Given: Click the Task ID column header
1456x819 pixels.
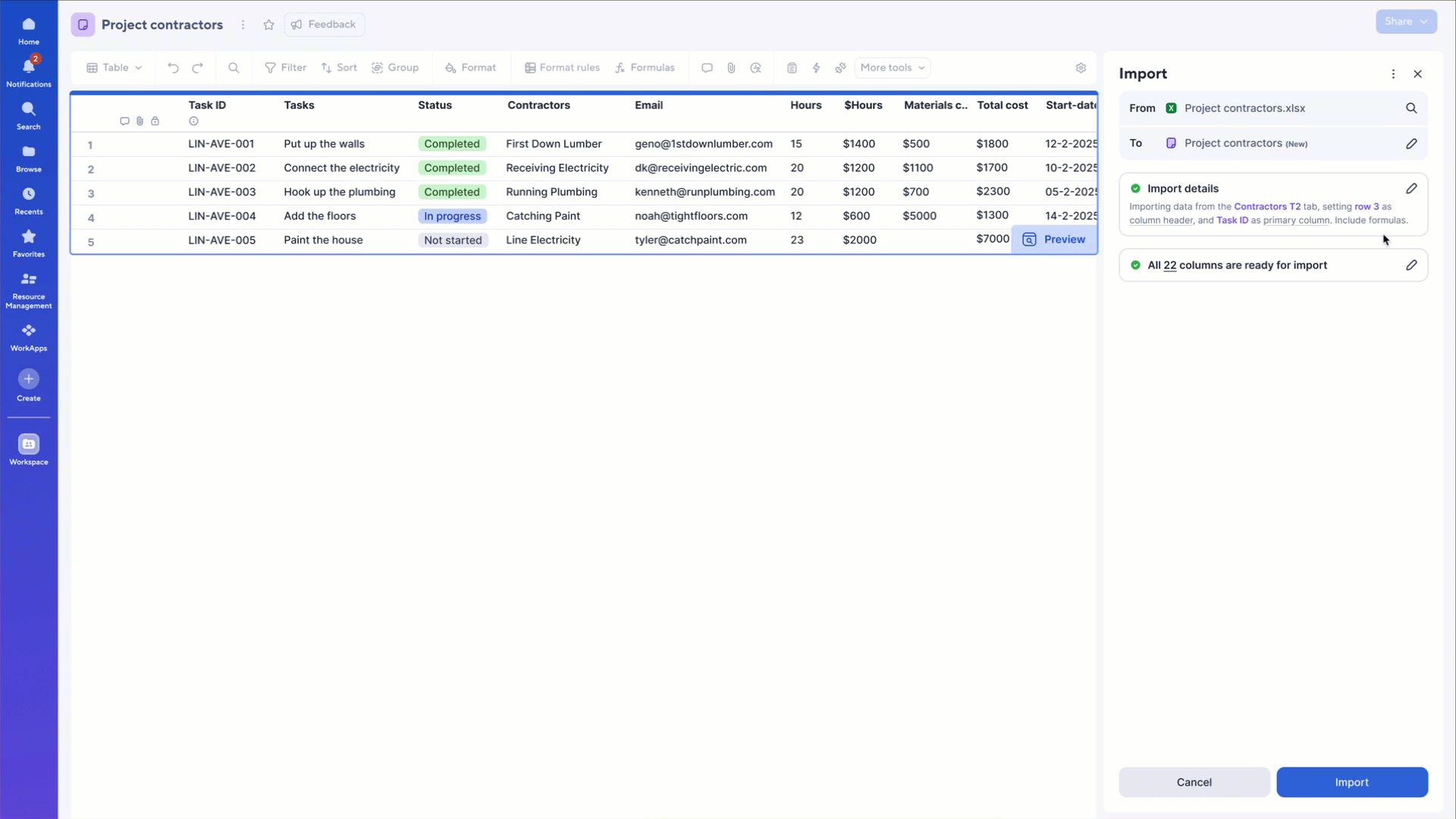Looking at the screenshot, I should point(207,105).
